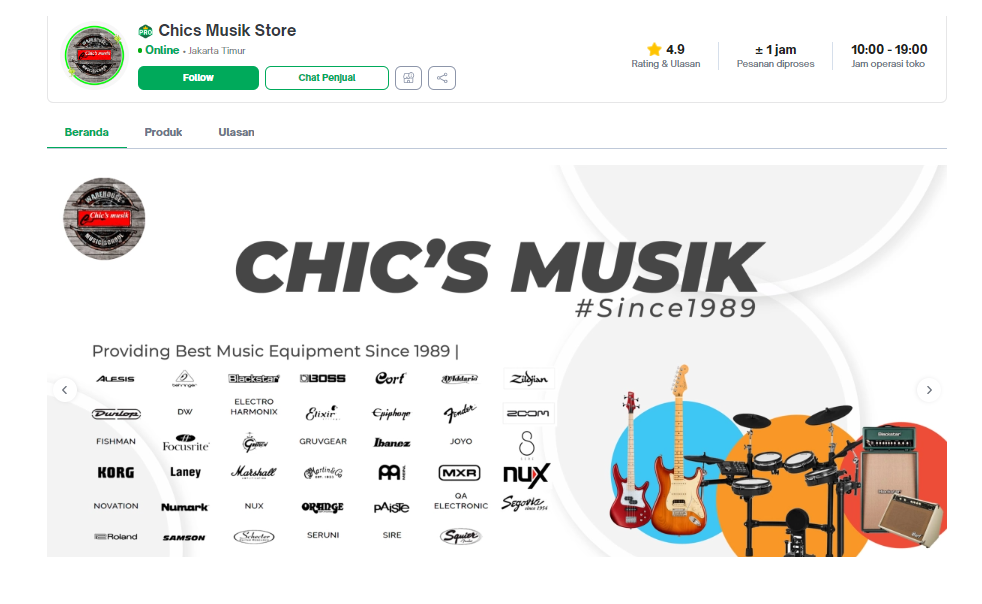Follow the Chics Musik Store

click(198, 78)
